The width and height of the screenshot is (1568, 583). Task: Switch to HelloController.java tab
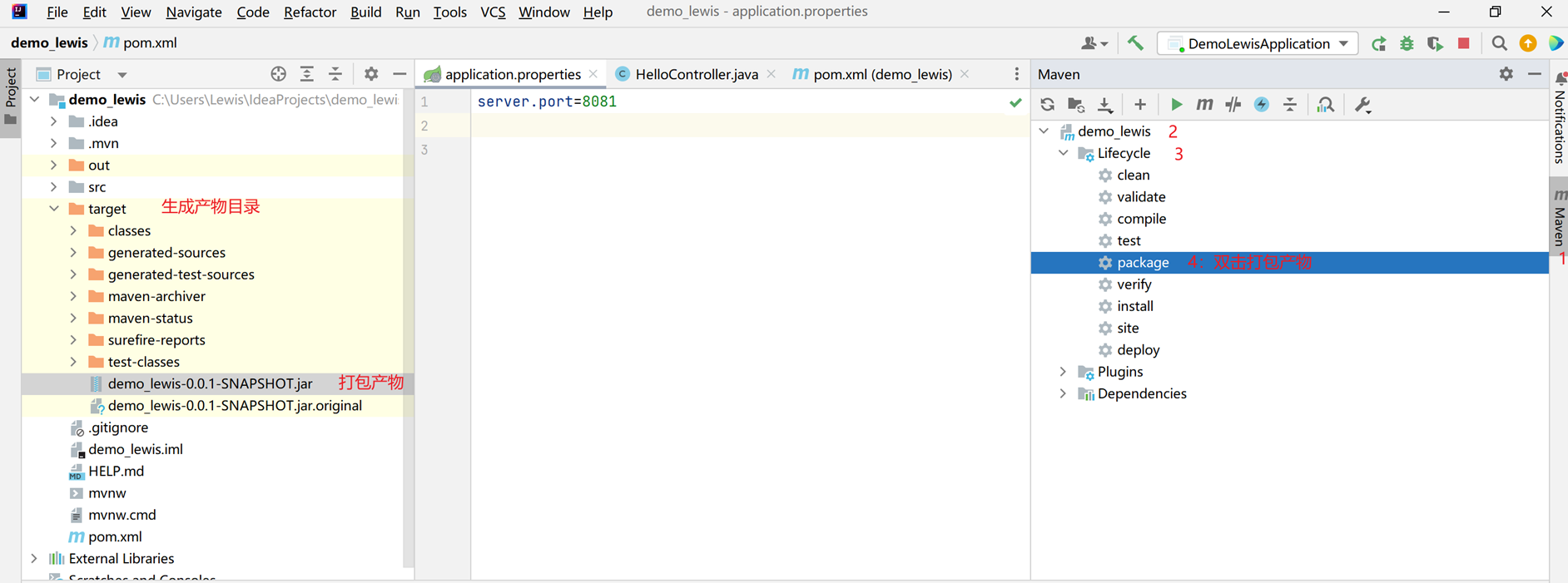click(x=696, y=74)
